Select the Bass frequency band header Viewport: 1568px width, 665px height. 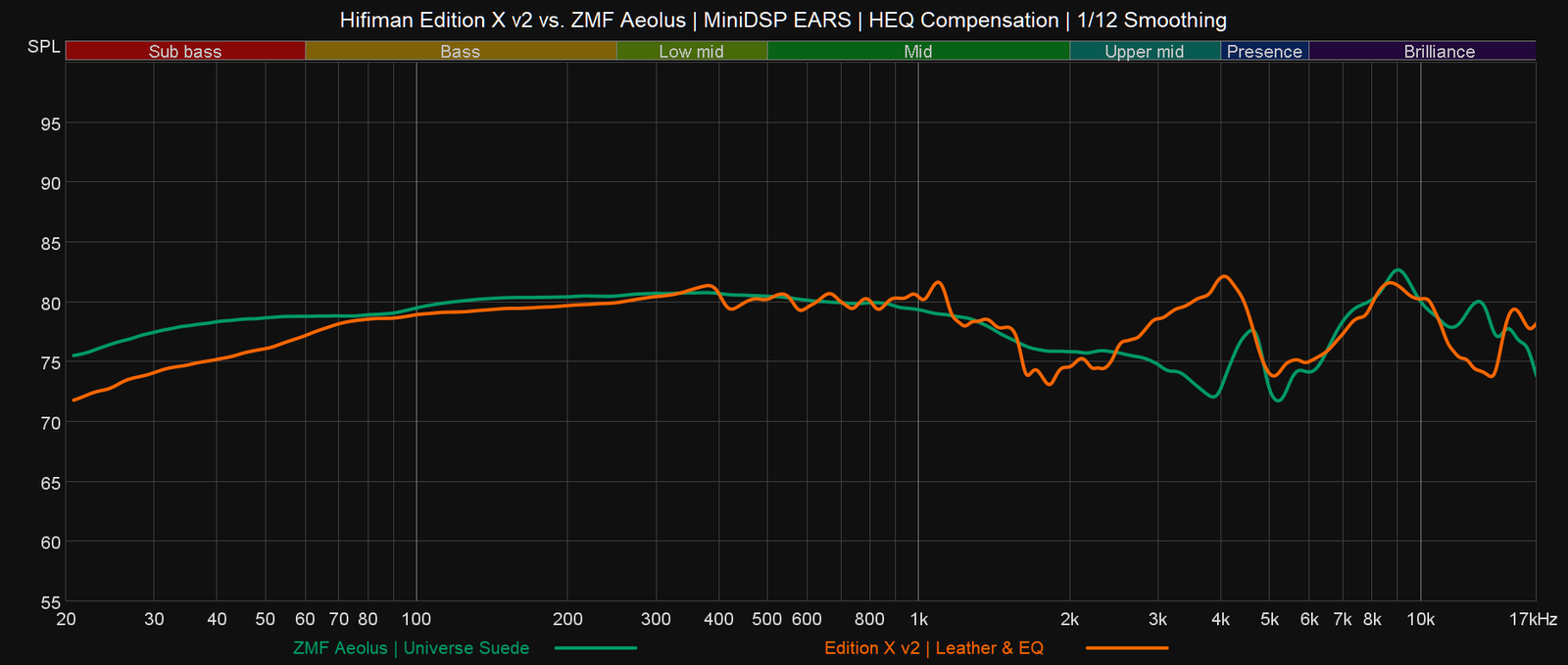(x=461, y=51)
